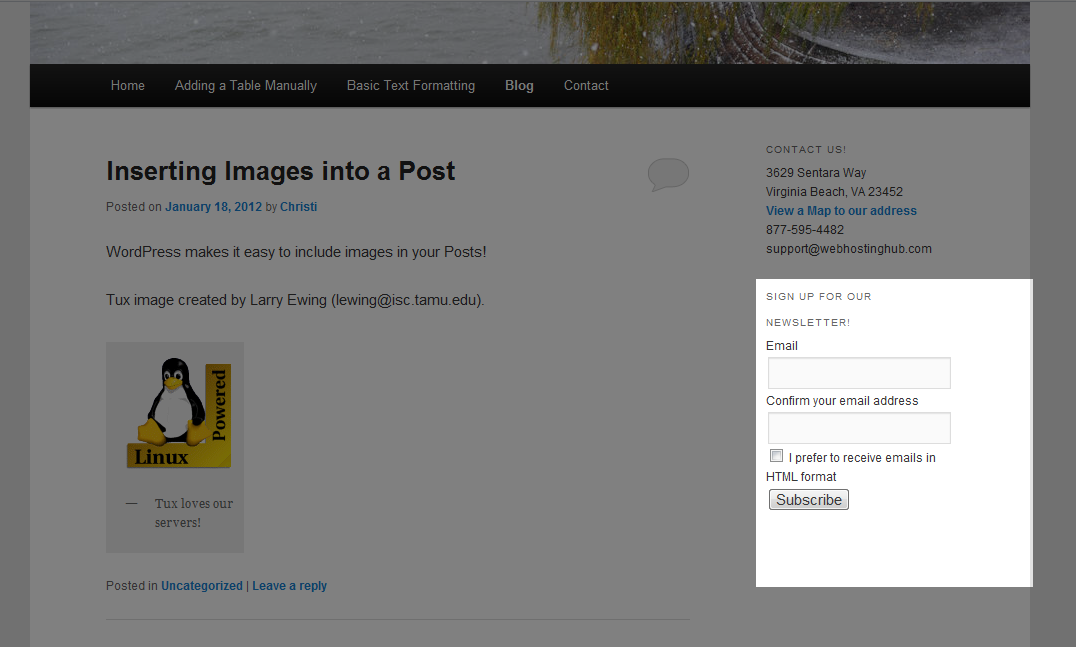This screenshot has height=647, width=1076.
Task: Select Basic Text Formatting in the navigation bar
Action: coord(410,86)
